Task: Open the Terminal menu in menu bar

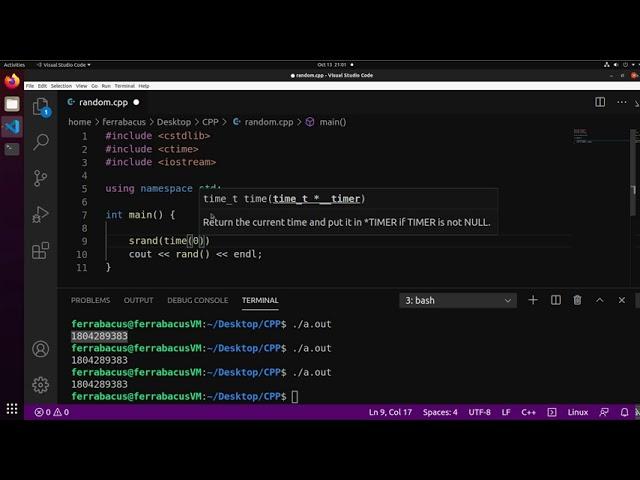Action: (x=124, y=86)
